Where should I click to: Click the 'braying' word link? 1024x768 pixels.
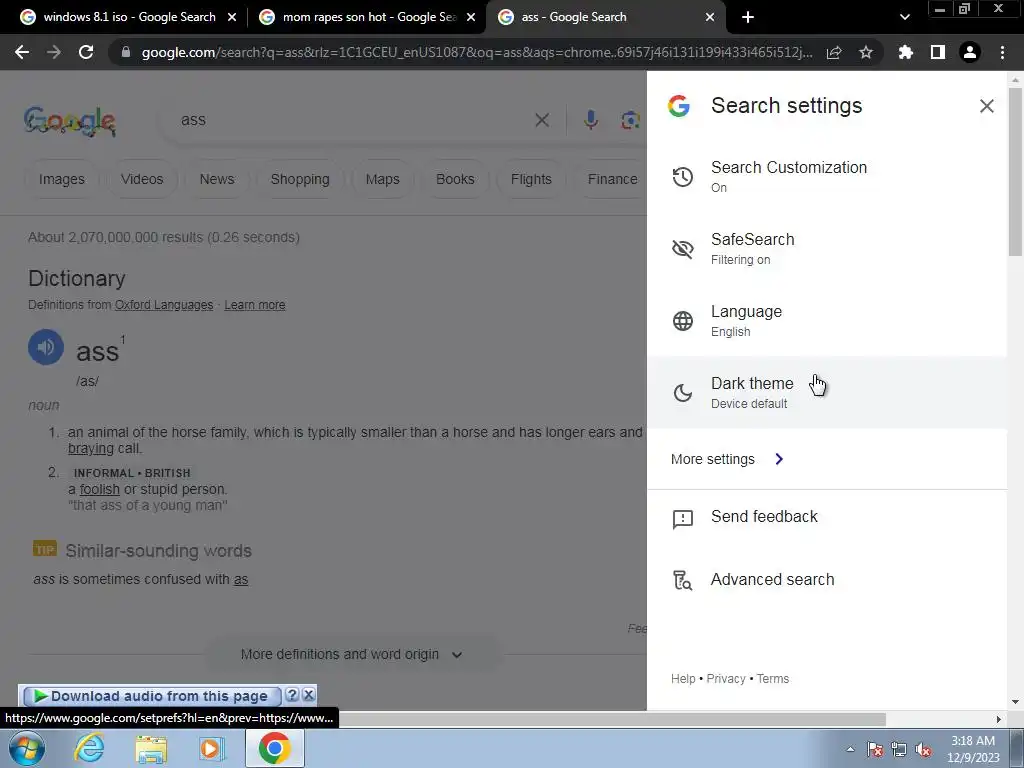(91, 449)
